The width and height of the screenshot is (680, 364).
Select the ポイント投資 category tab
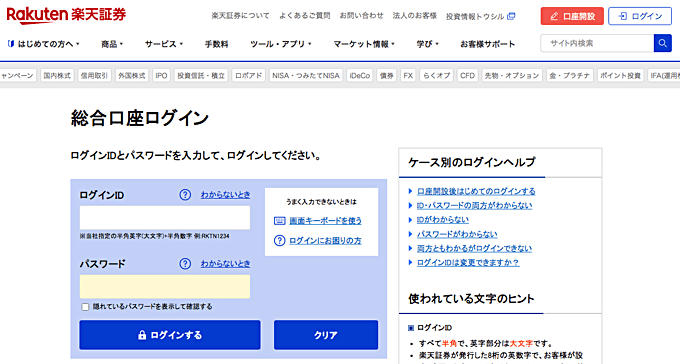click(620, 75)
